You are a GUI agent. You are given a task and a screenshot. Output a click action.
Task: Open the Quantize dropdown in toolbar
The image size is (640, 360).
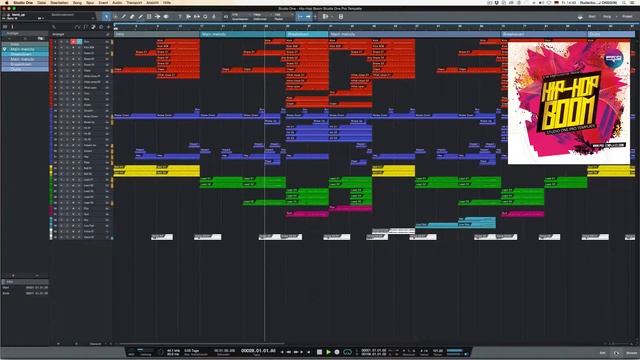(x=240, y=17)
